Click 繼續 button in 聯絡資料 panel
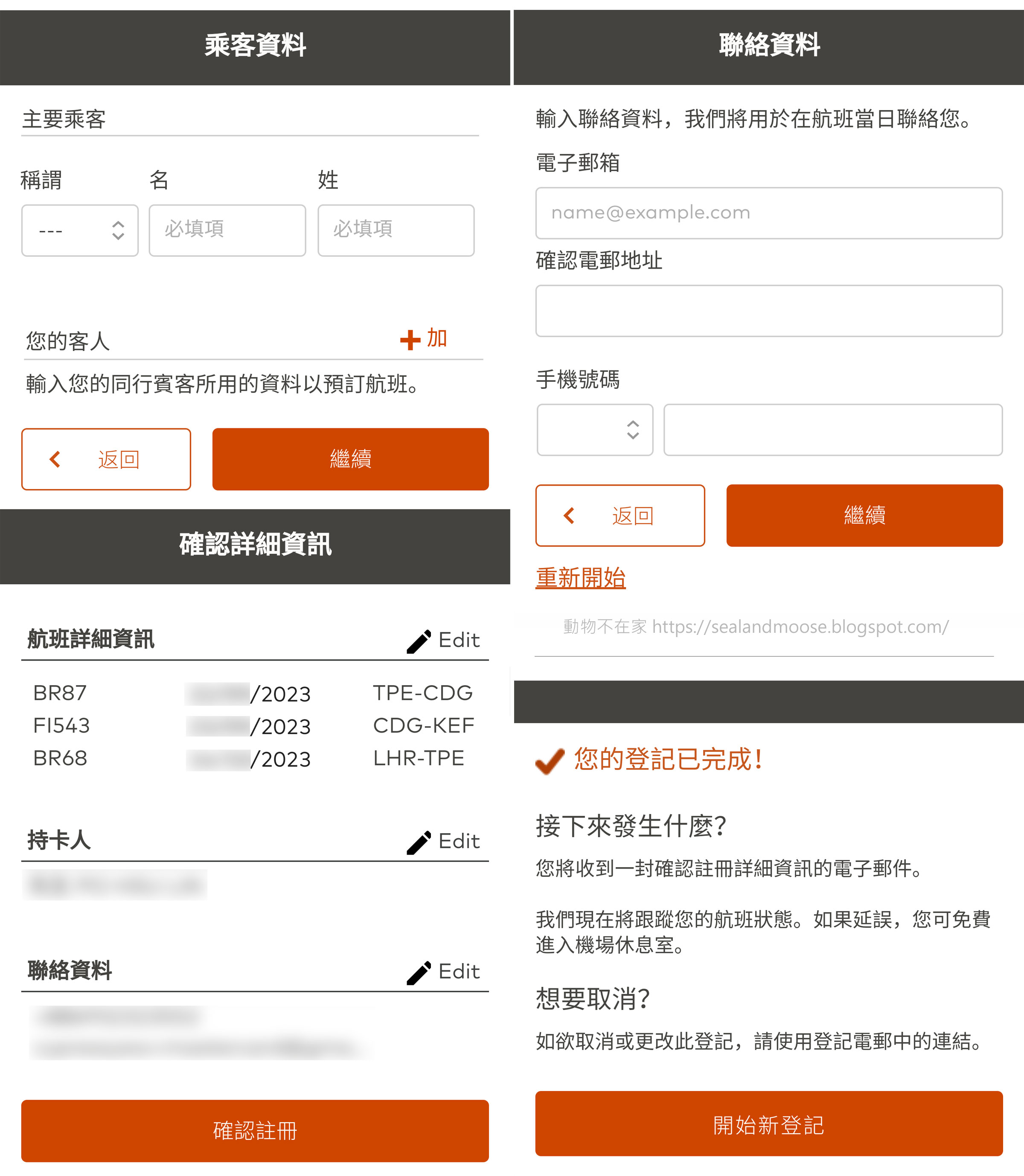The image size is (1024, 1176). pos(864,515)
